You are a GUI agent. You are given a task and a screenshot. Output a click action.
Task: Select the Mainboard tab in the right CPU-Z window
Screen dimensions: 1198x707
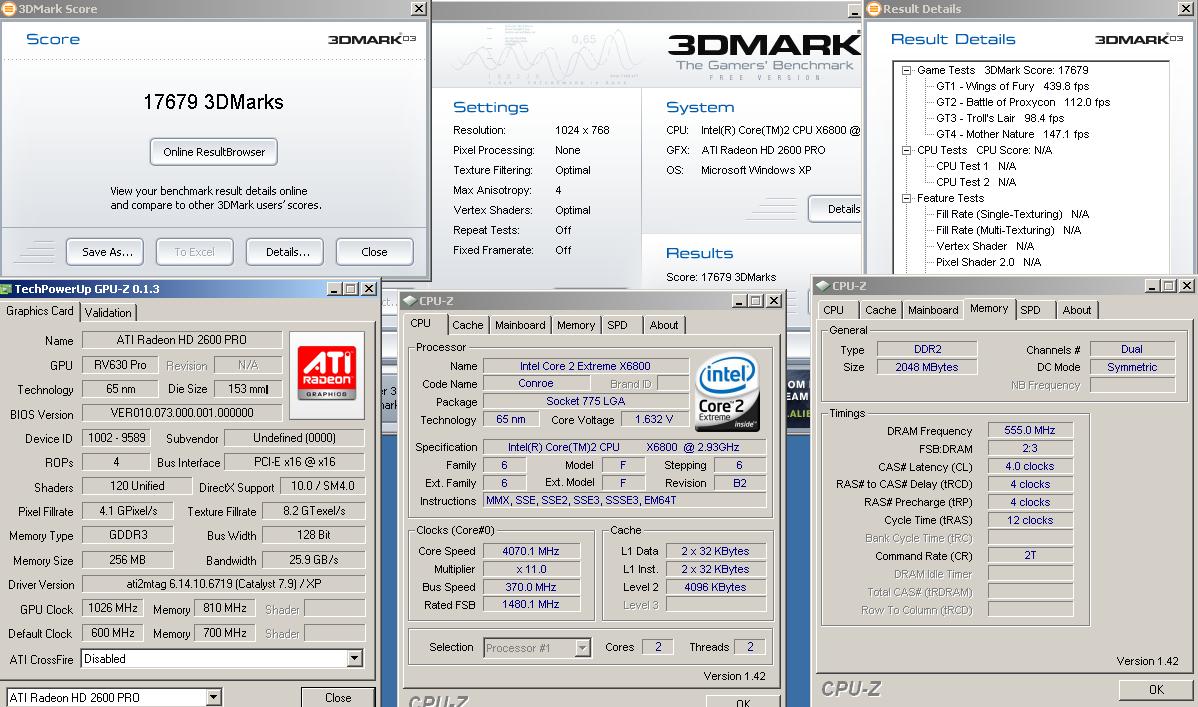coord(933,310)
